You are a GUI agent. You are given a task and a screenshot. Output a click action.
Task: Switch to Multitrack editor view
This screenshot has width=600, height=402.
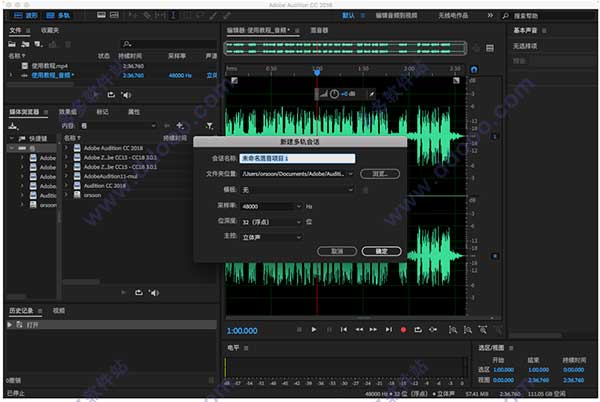pyautogui.click(x=58, y=15)
